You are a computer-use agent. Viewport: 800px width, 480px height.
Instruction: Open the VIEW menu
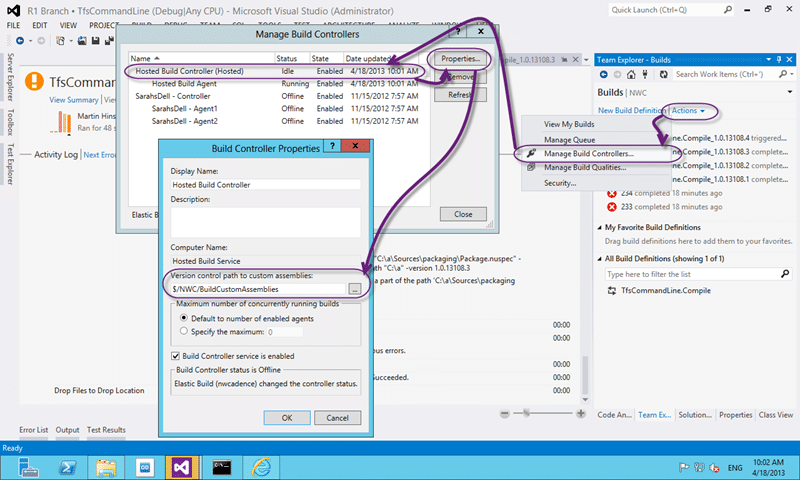[x=68, y=26]
